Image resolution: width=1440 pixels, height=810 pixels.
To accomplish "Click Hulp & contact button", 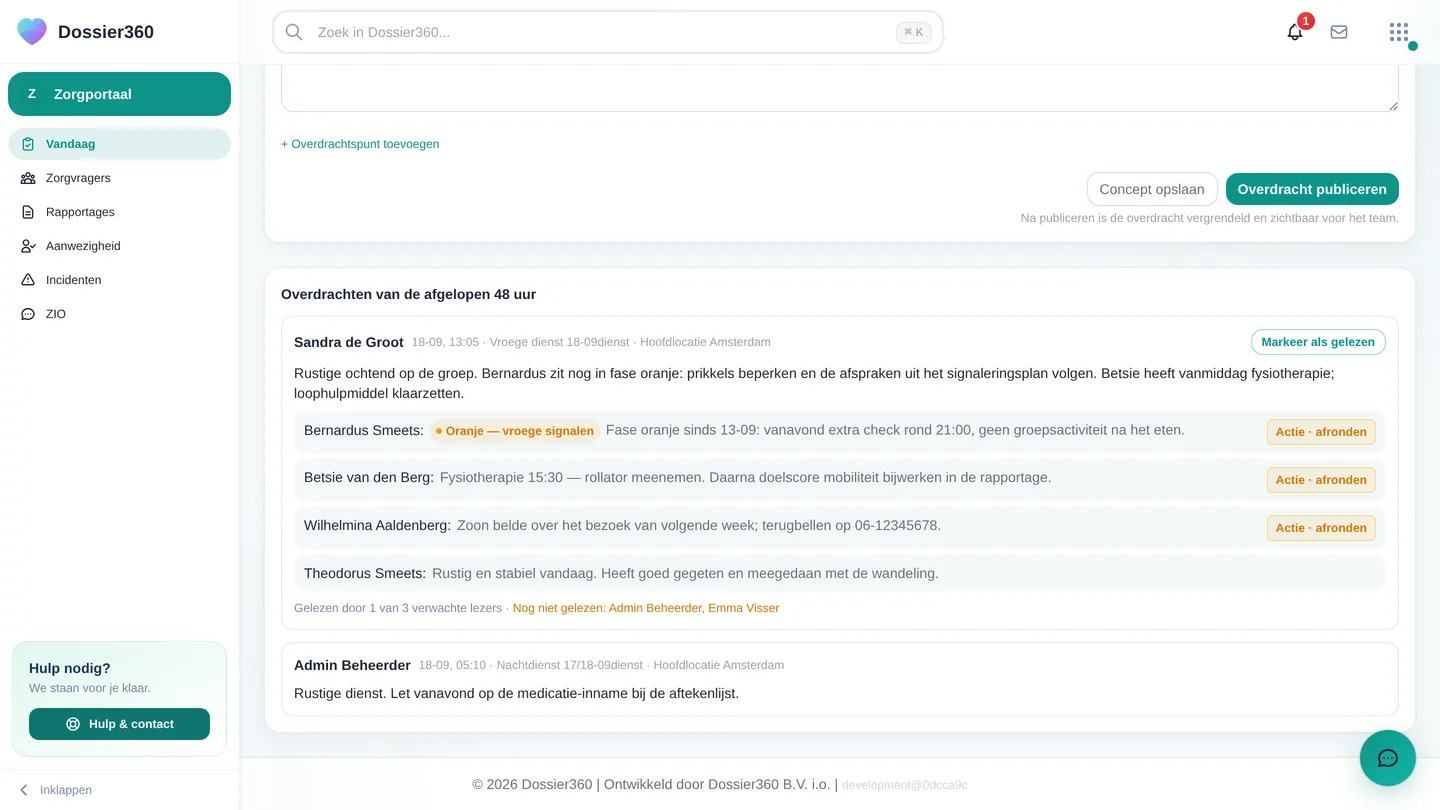I will pos(119,724).
